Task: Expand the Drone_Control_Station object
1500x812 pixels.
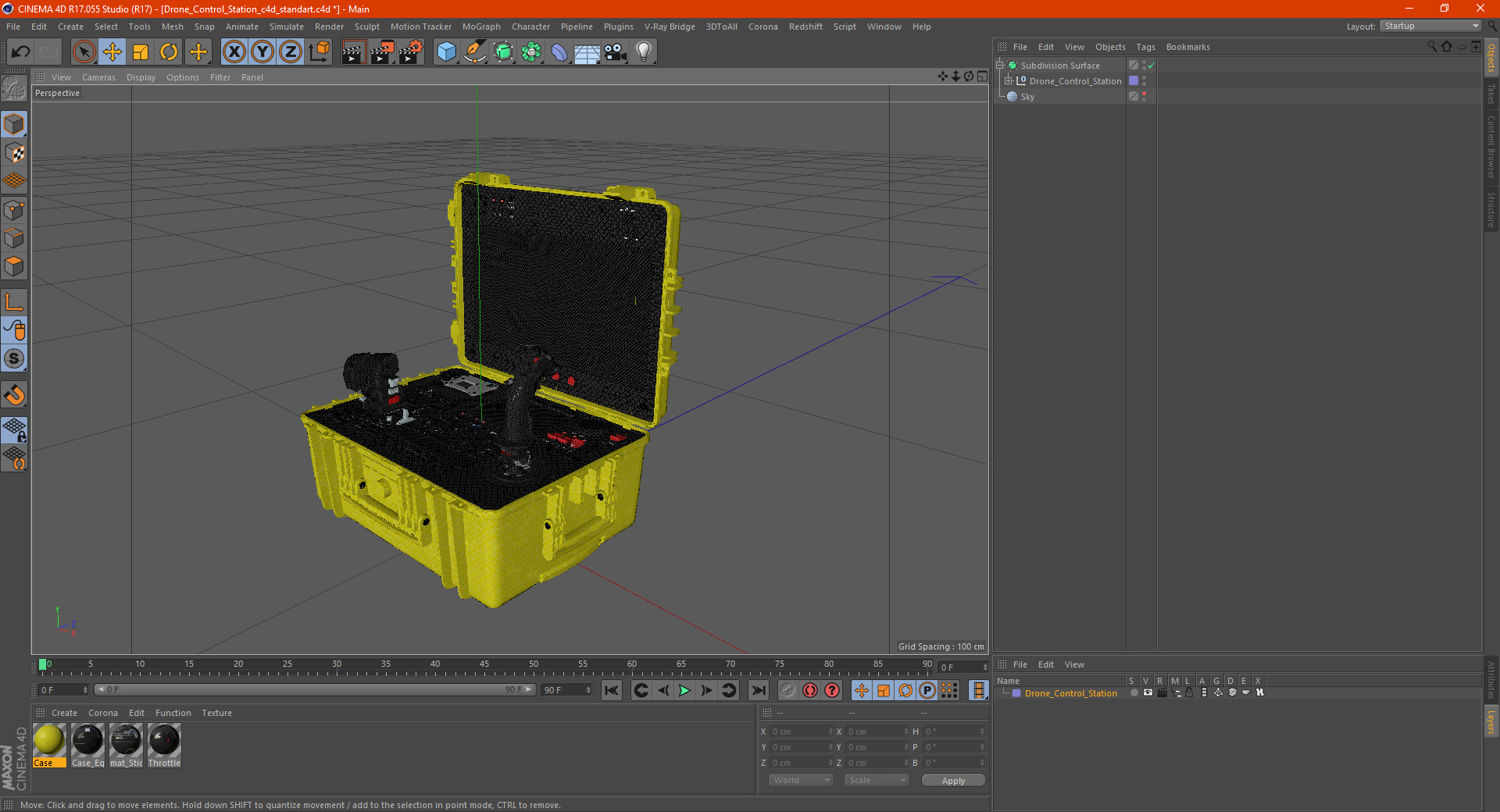Action: coord(1008,81)
